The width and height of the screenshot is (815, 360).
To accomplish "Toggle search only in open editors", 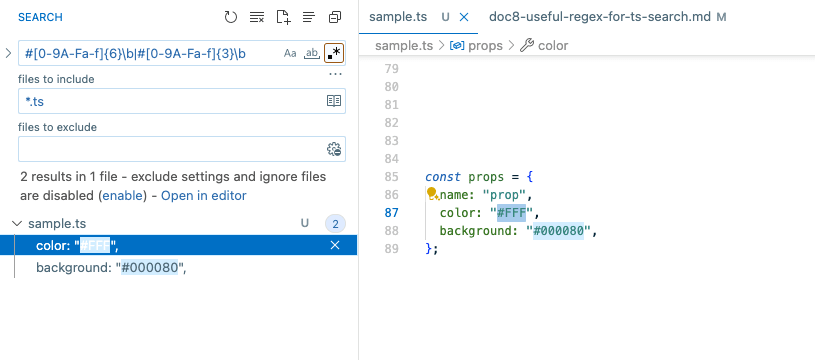I will click(334, 101).
